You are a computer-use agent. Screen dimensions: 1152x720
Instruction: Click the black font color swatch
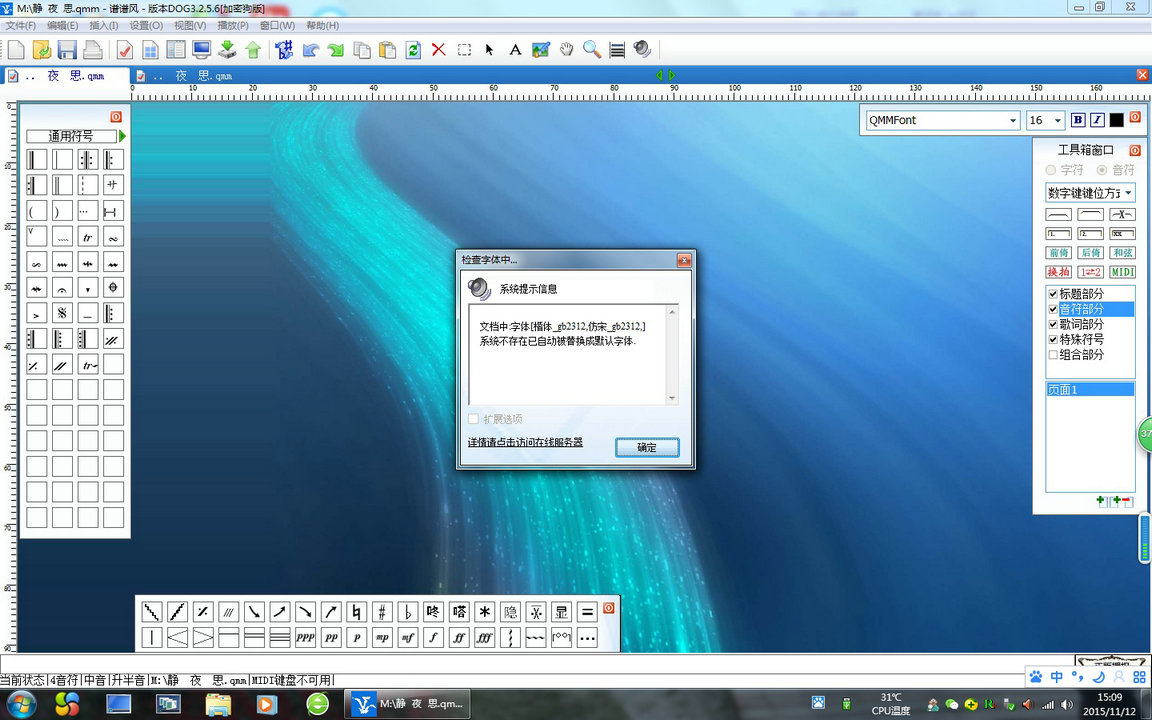click(1116, 120)
